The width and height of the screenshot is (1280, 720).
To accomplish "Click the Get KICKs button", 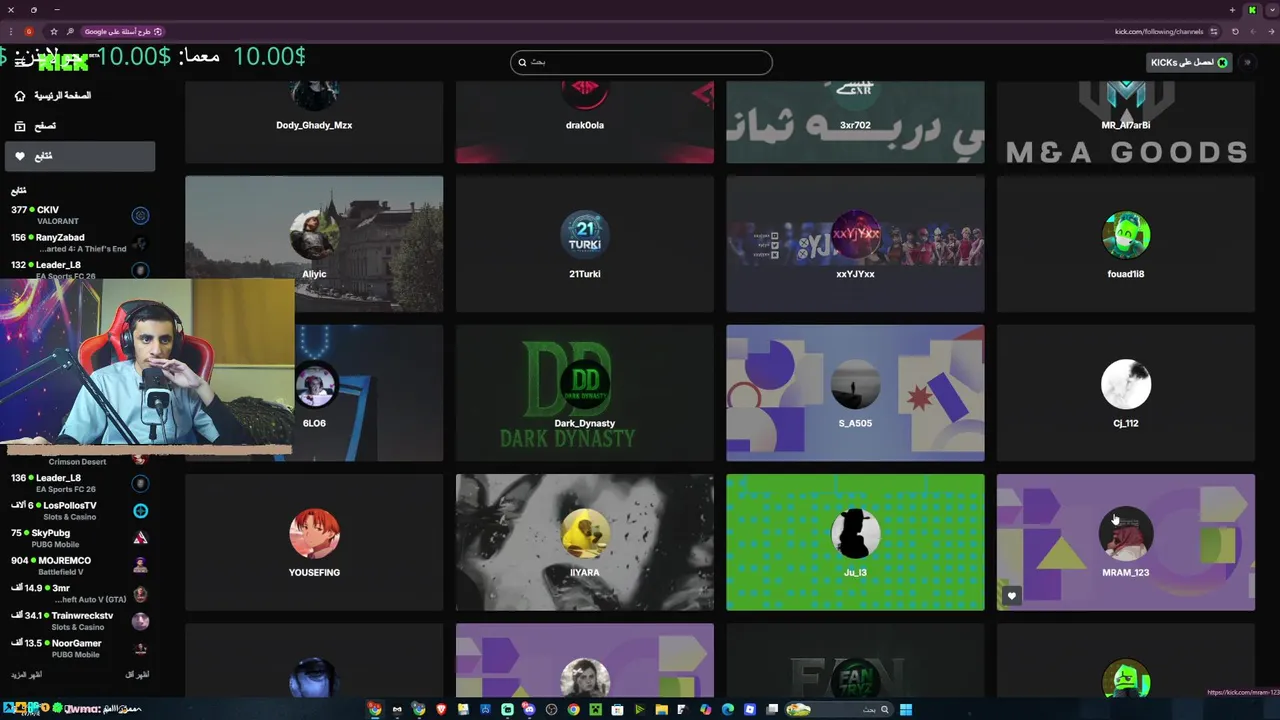I will [1189, 62].
